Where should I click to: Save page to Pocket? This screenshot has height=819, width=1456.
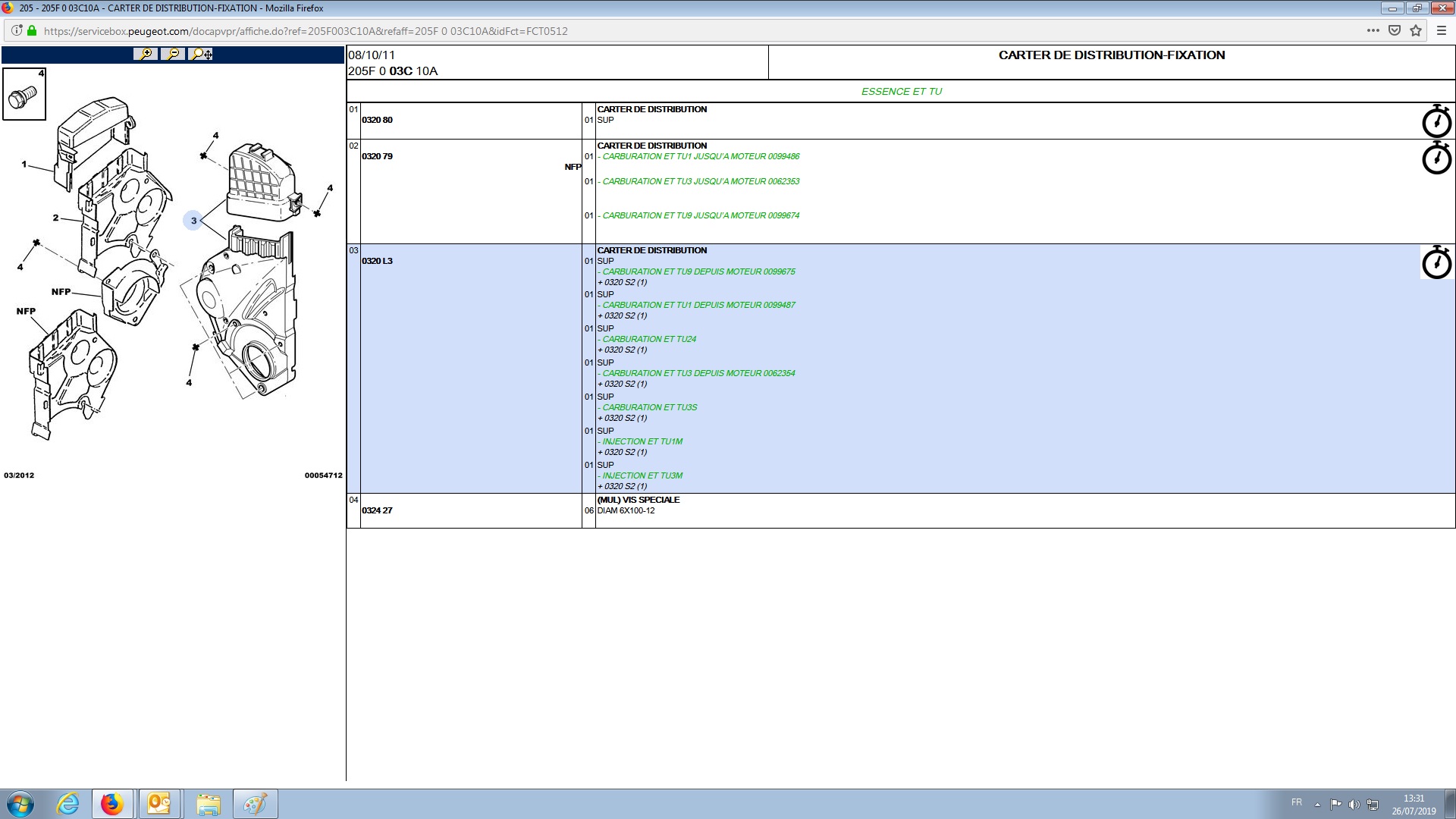(x=1394, y=31)
